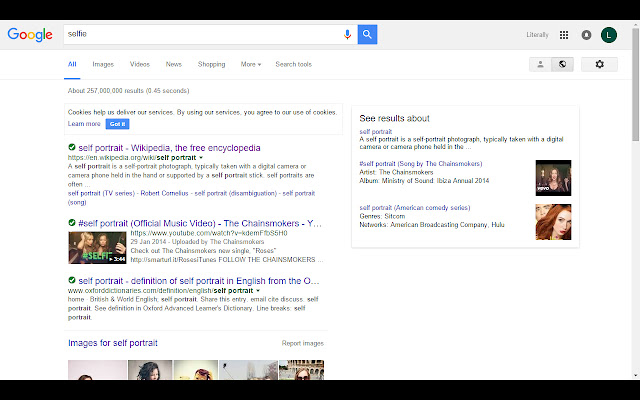
Task: Click About 257,000,000 results text
Action: pyautogui.click(x=129, y=91)
